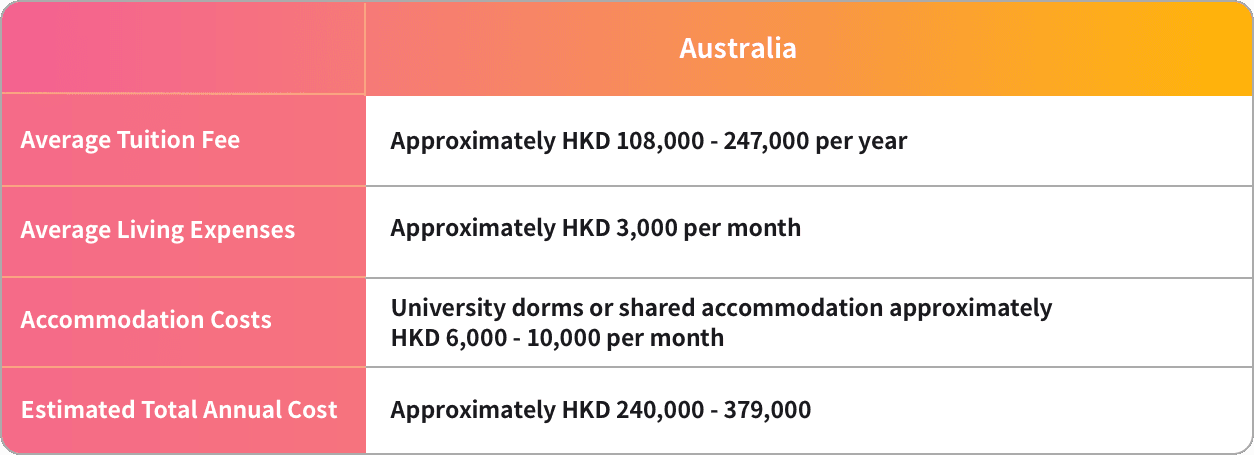Select the Average Tuition Fee row label
The height and width of the screenshot is (455, 1254).
pos(130,140)
